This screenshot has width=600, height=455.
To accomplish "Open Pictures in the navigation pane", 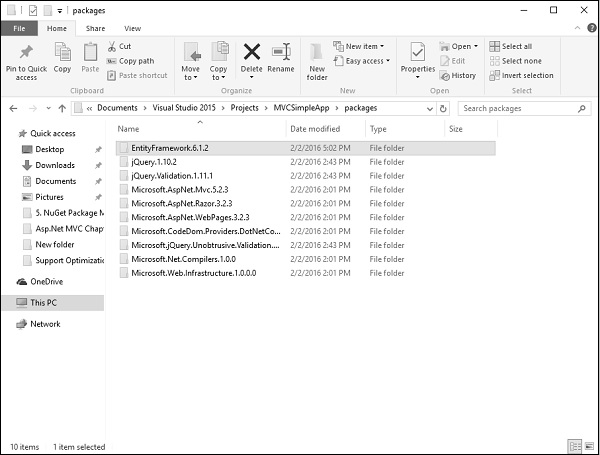I will point(43,197).
